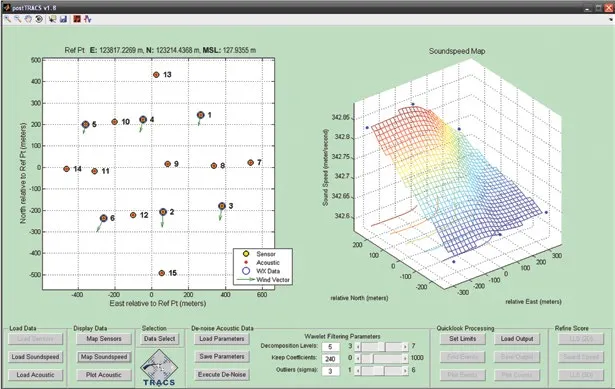Select sensor marker 5 on the map
The height and width of the screenshot is (389, 615).
(x=86, y=124)
